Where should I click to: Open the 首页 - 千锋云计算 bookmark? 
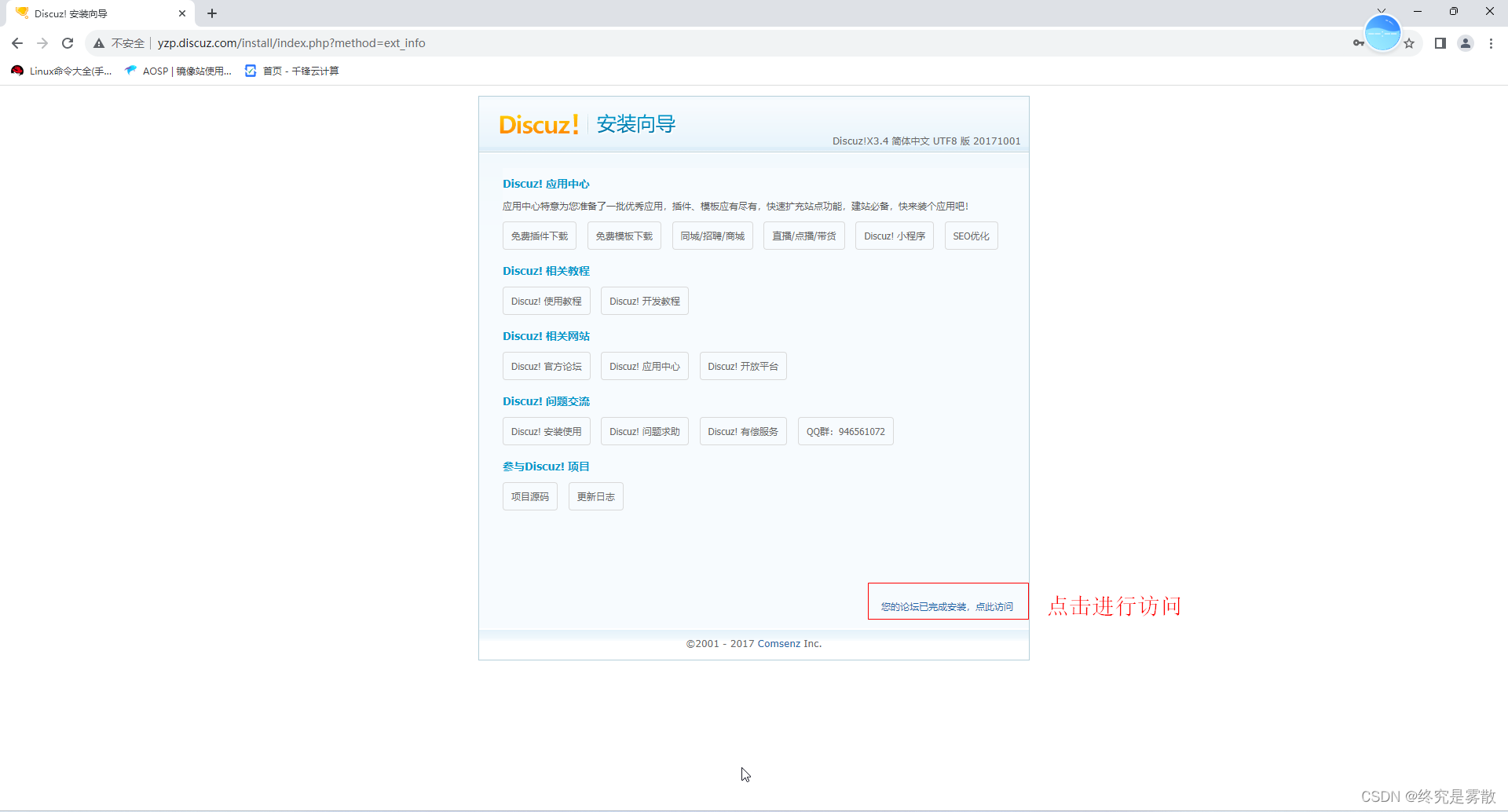coord(292,71)
